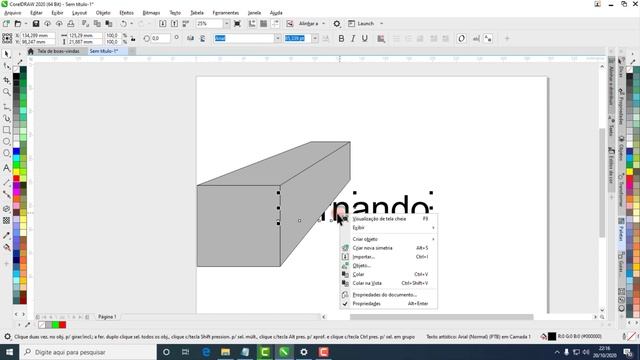Viewport: 640px width, 360px height.
Task: Click the Interactive OpenType icon
Action: pyautogui.click(x=461, y=38)
